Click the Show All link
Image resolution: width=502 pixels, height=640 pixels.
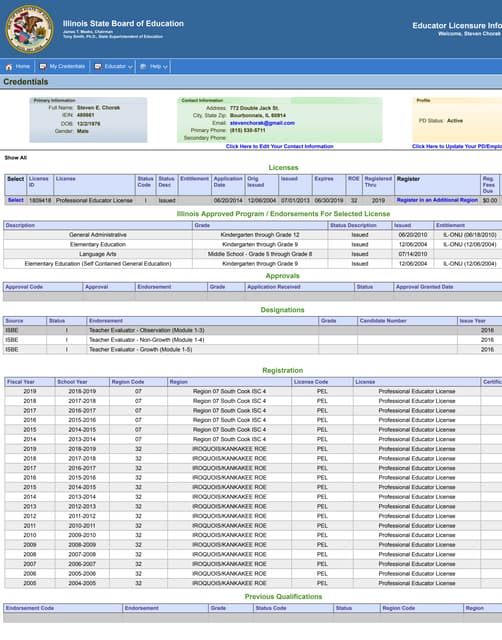pos(16,158)
